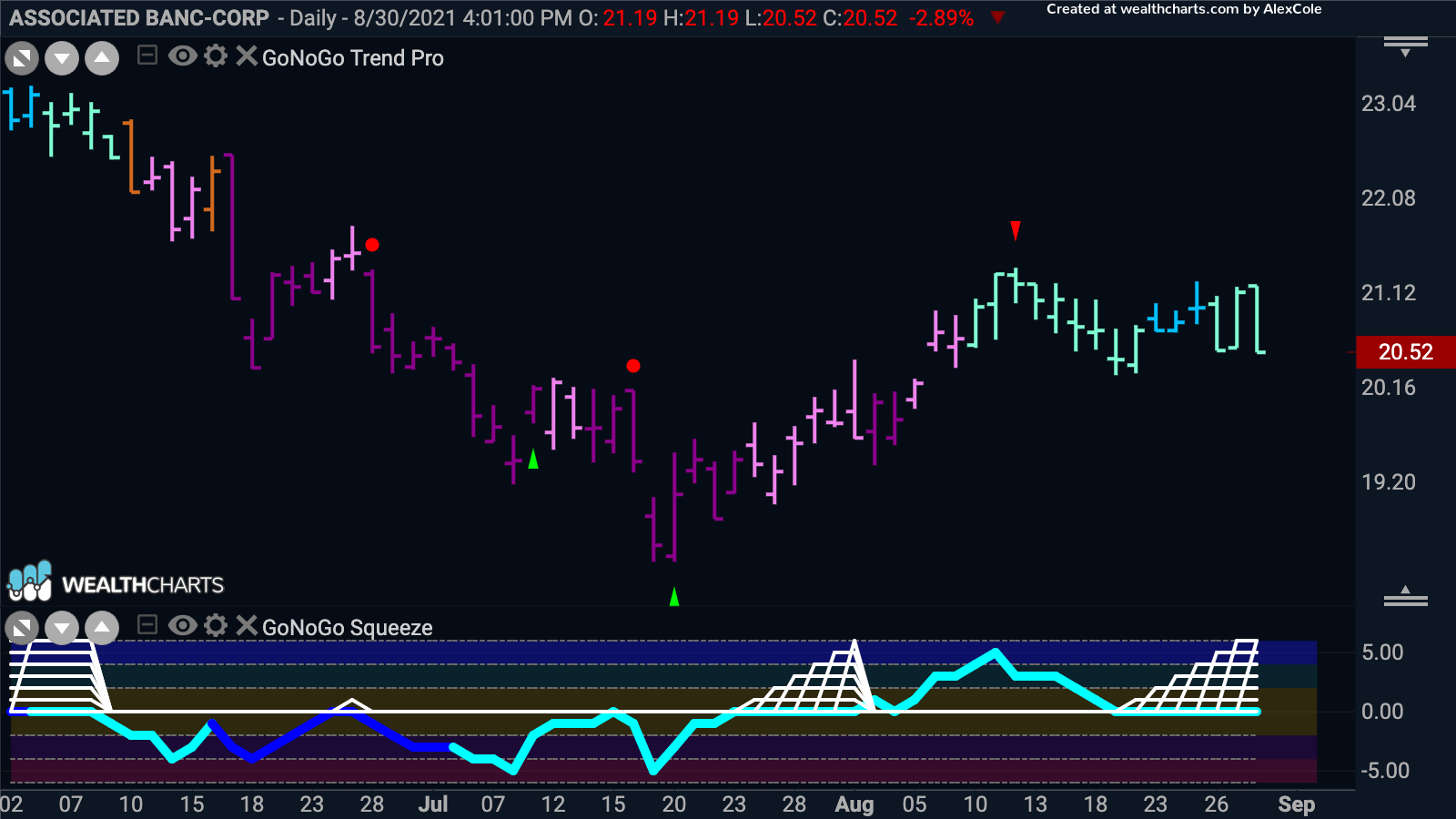
Task: Click the red down triangle near percent change
Action: pyautogui.click(x=998, y=18)
